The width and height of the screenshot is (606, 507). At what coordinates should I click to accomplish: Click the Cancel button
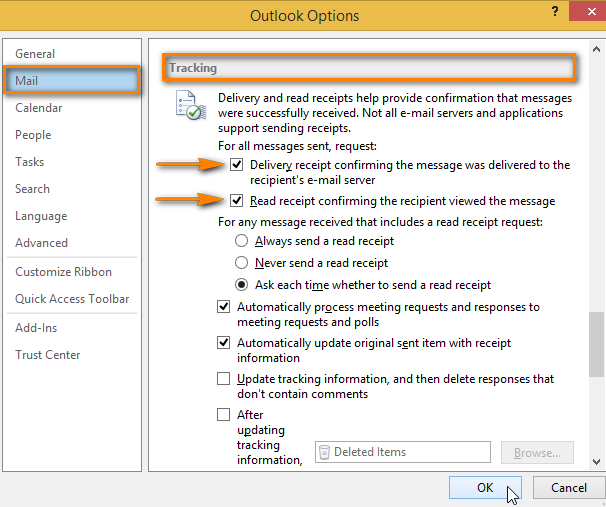(569, 487)
